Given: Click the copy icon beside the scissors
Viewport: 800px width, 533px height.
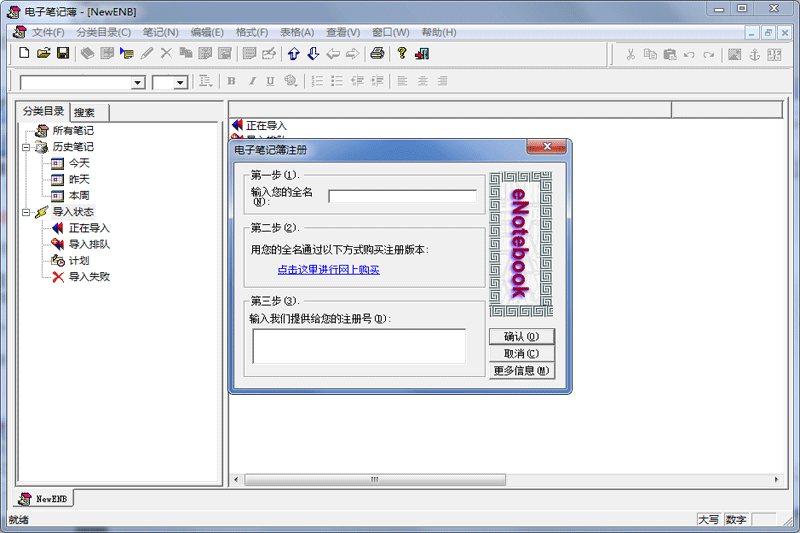Looking at the screenshot, I should [650, 55].
